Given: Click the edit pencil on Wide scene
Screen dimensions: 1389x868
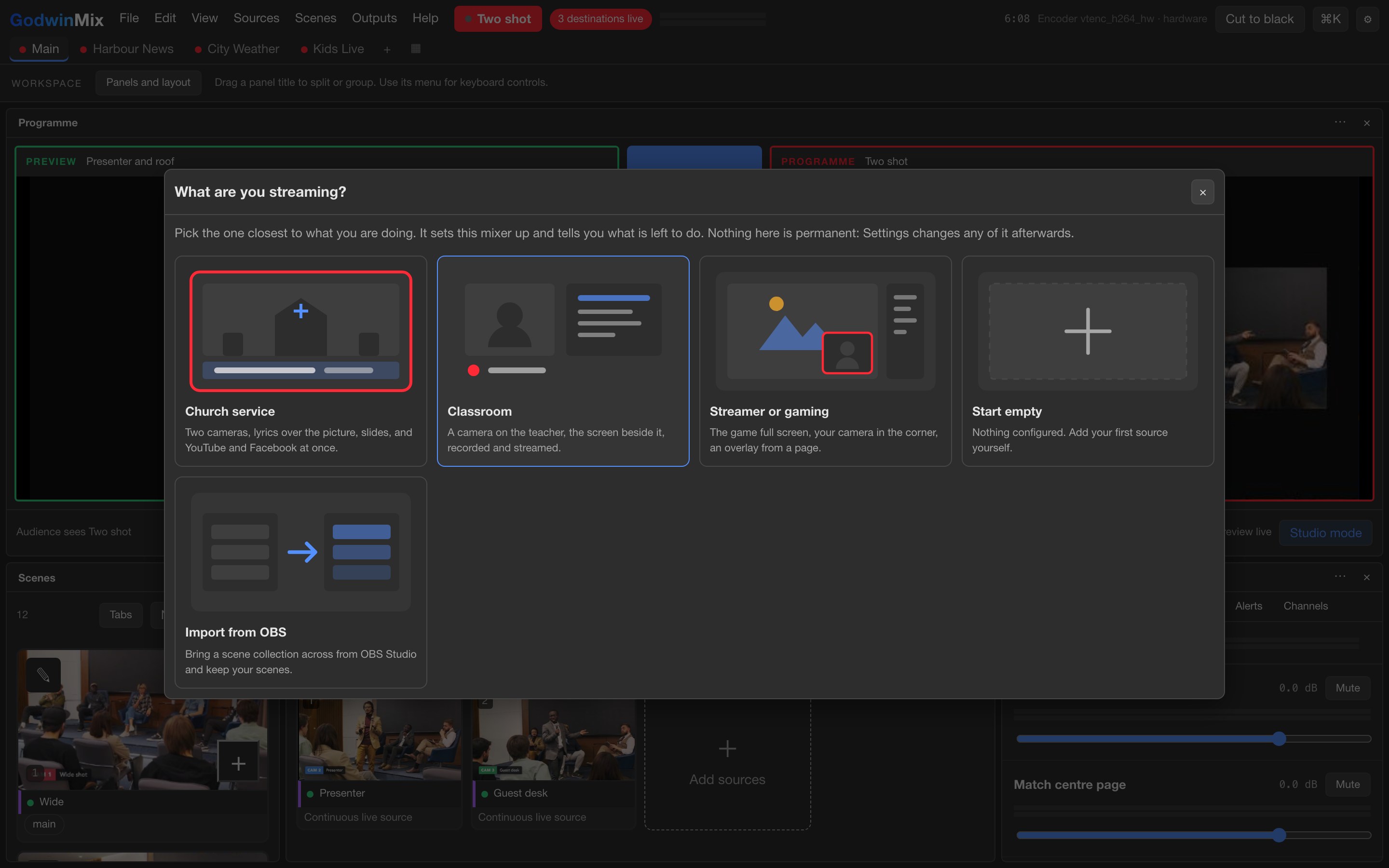Looking at the screenshot, I should pos(43,675).
